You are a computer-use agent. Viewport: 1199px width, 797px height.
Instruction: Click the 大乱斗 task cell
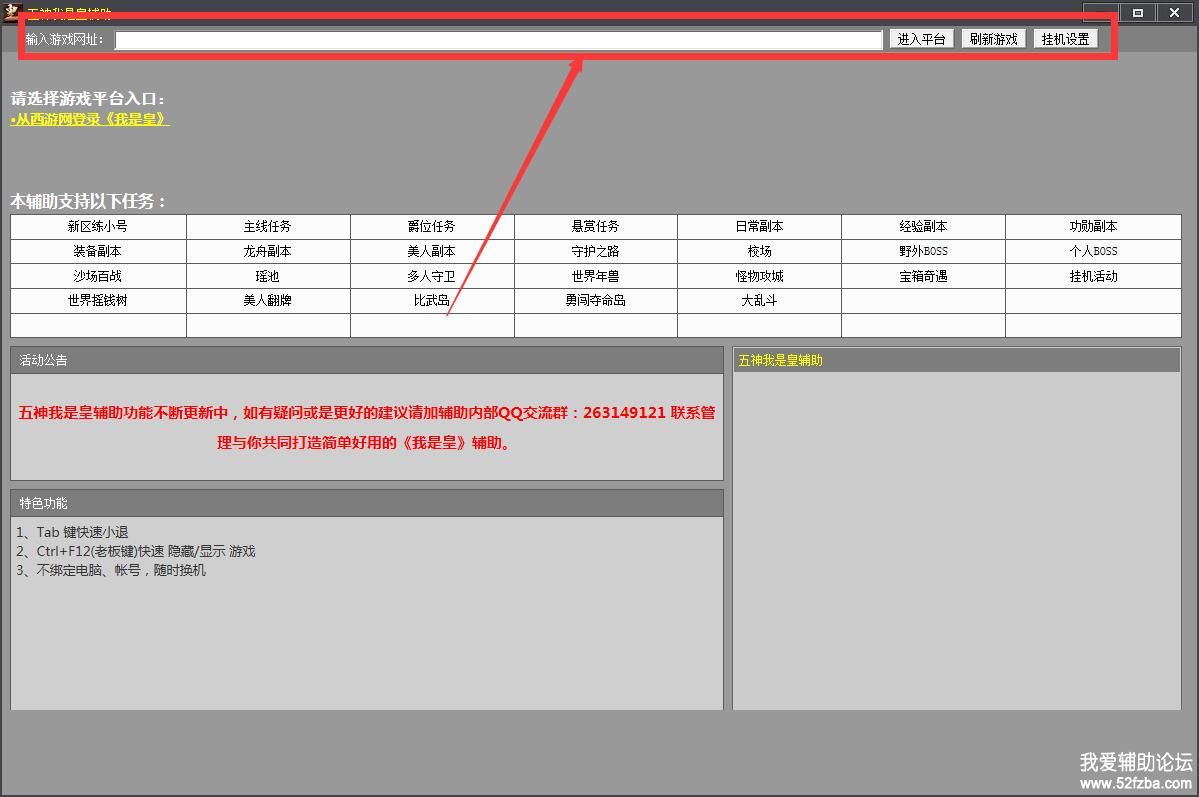pos(759,300)
